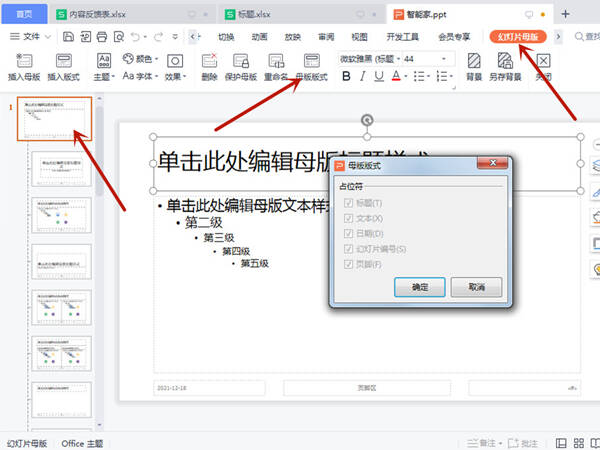The height and width of the screenshot is (450, 600).
Task: Open the 颜色 dropdown
Action: pos(140,59)
